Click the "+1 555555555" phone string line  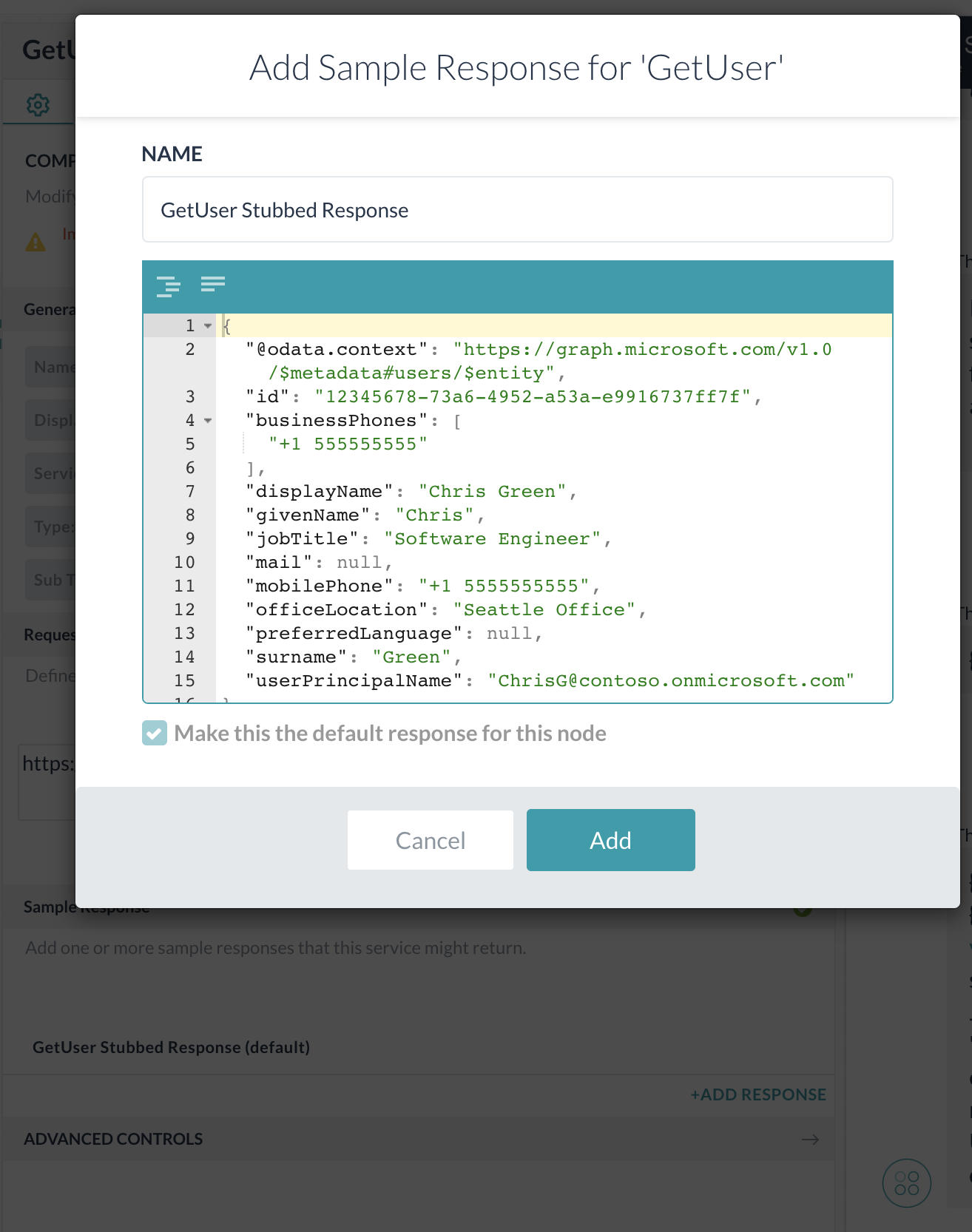[x=348, y=444]
